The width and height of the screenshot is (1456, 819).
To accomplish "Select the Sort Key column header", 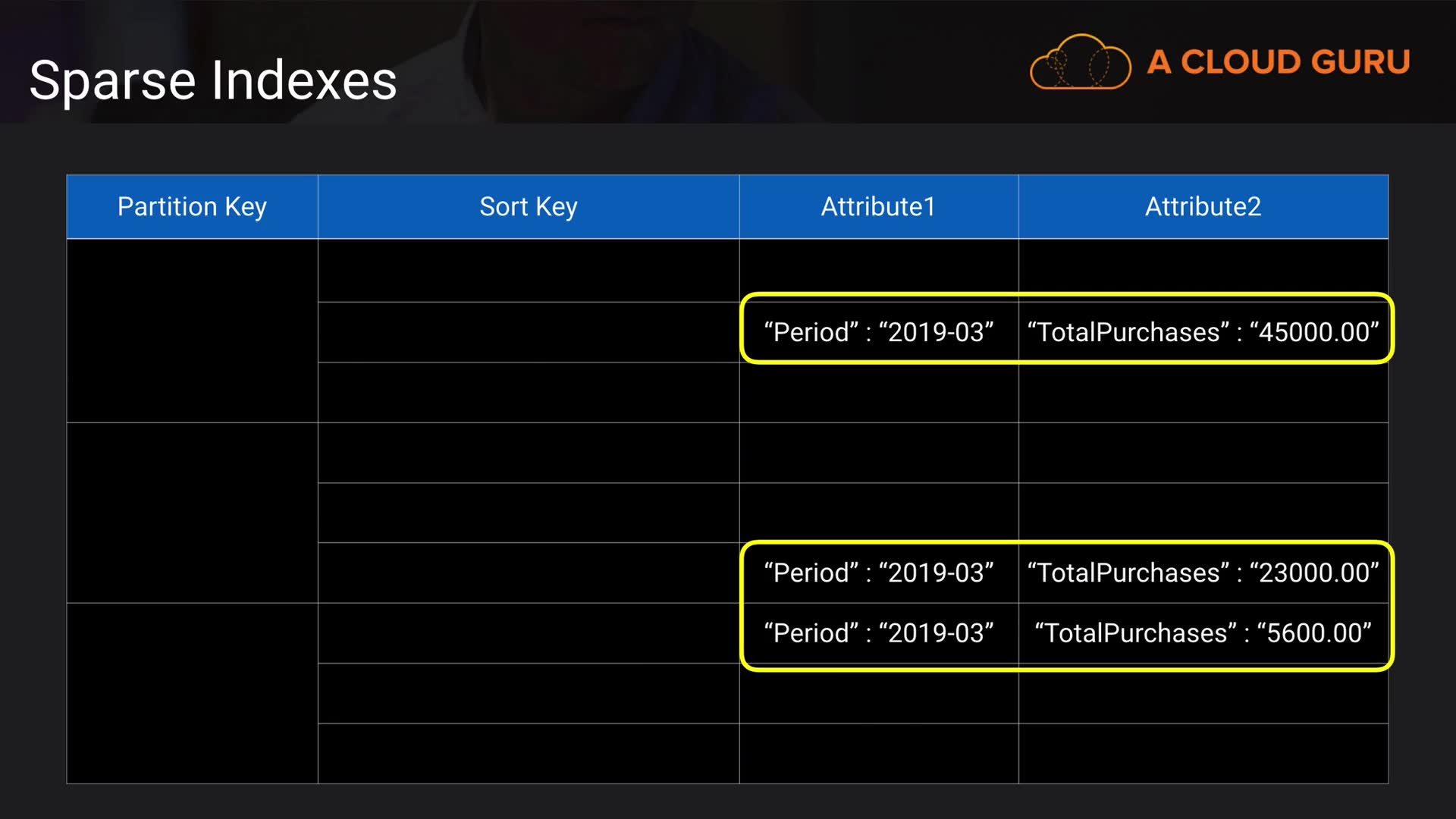I will point(528,206).
